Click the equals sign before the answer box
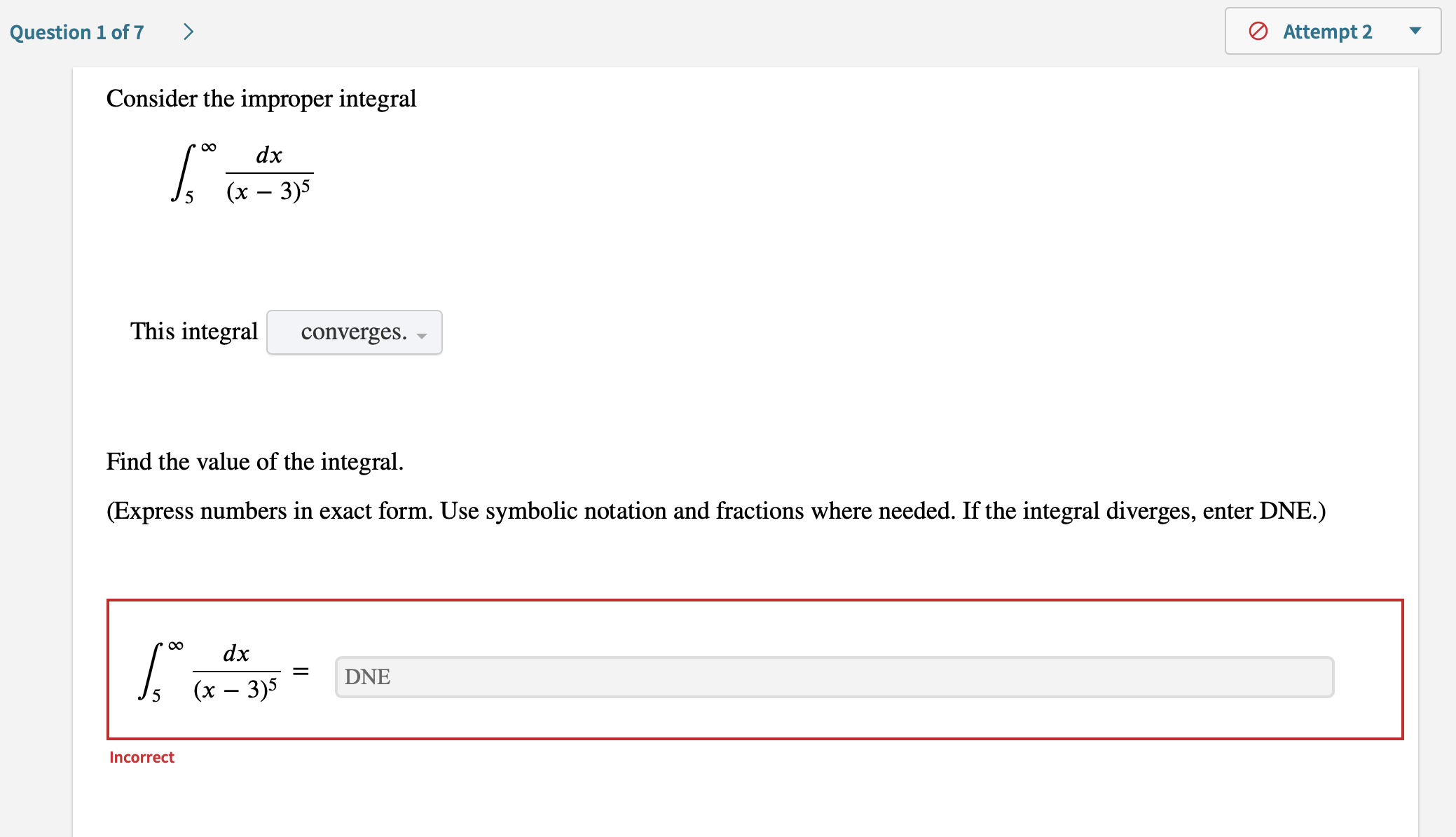 click(x=303, y=672)
